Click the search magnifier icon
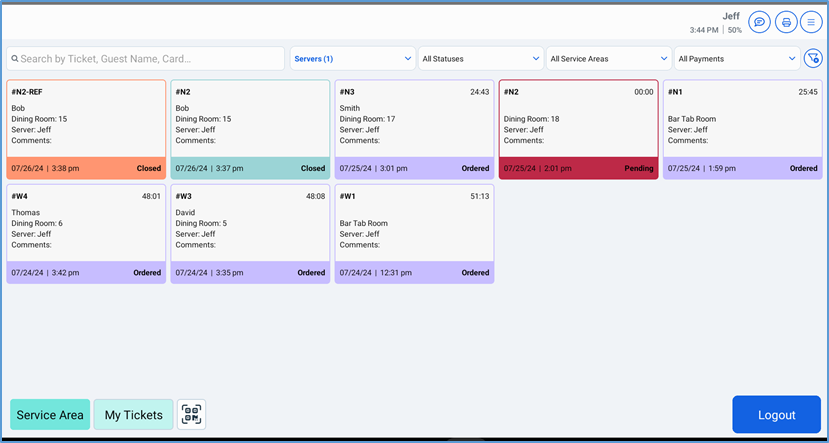 tap(14, 59)
